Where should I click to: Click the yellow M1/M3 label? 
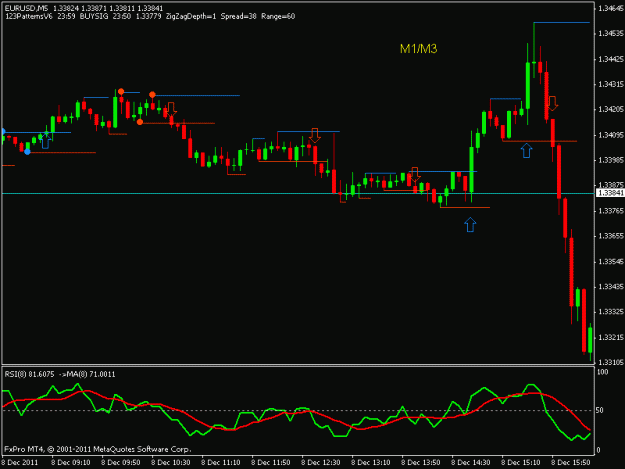[419, 49]
